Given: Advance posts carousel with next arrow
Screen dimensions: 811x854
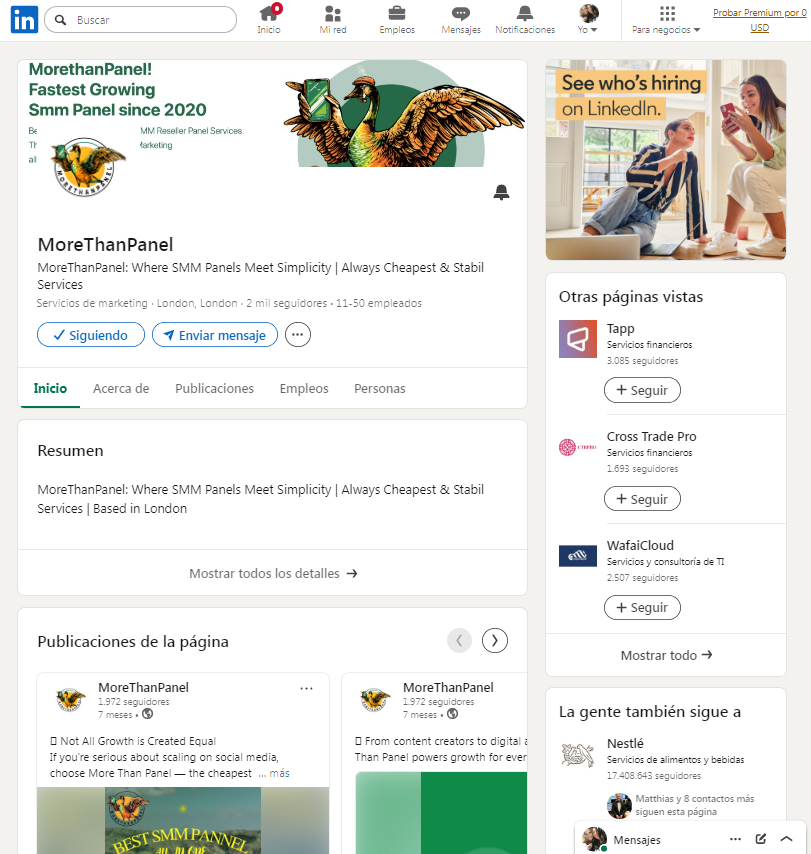Looking at the screenshot, I should tap(495, 640).
